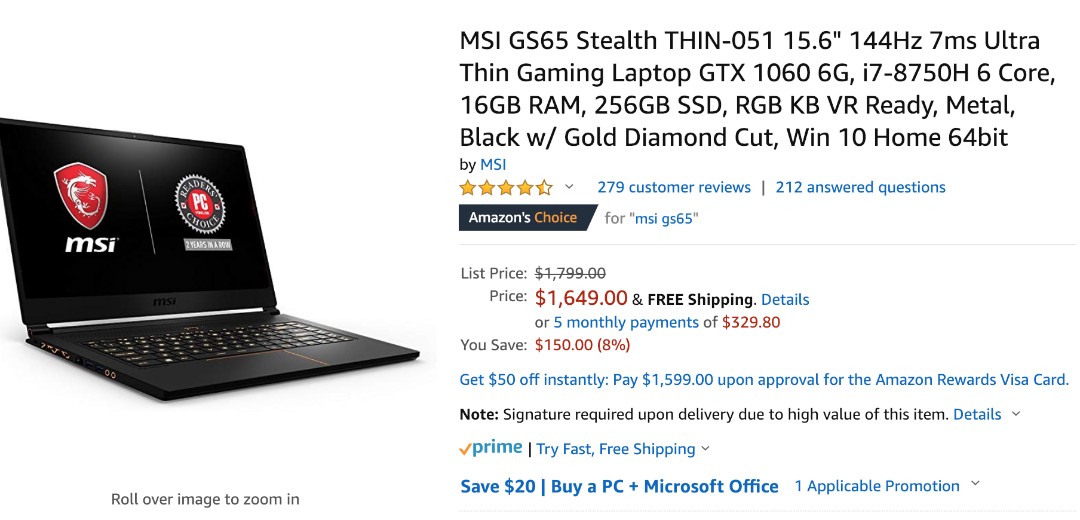The height and width of the screenshot is (520, 1080).
Task: Open the Get $50 off instantly offer
Action: pos(764,380)
